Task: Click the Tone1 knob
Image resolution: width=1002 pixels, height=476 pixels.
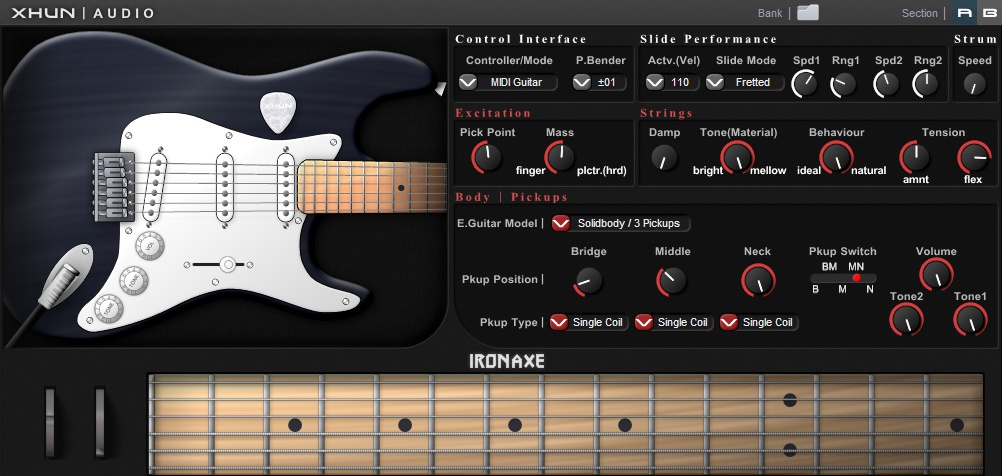Action: tap(970, 319)
